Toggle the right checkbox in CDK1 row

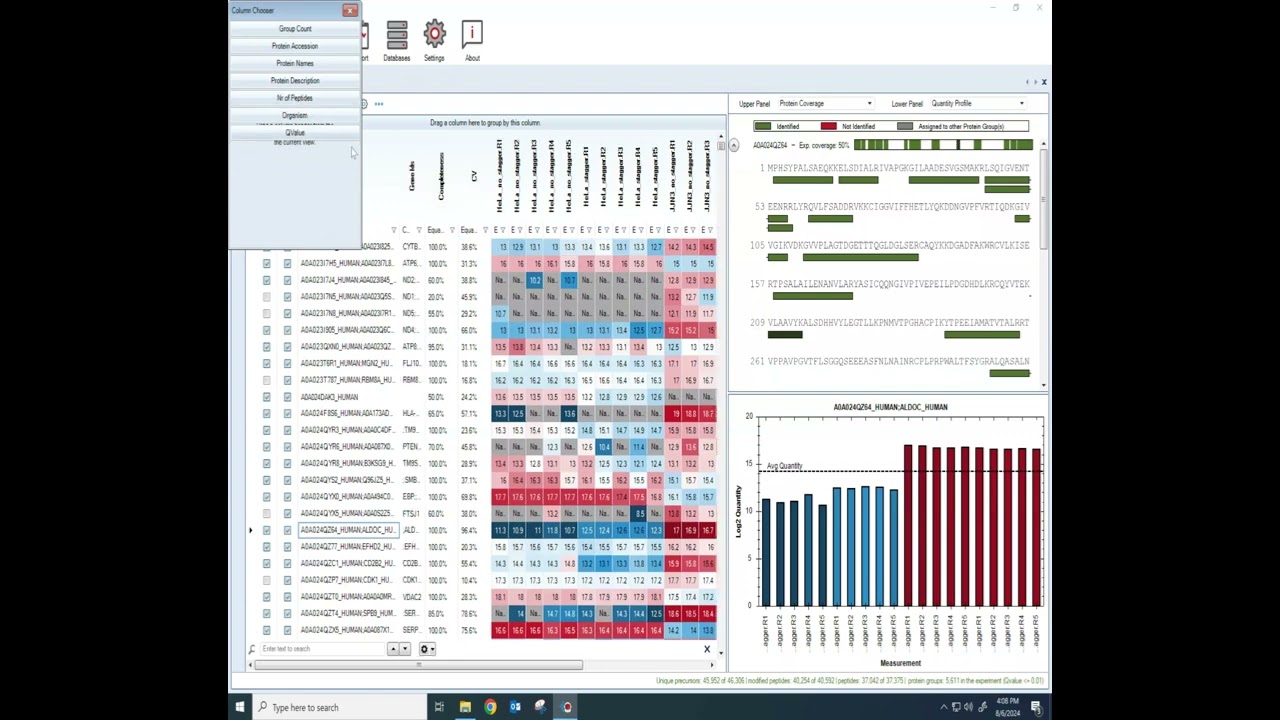click(x=287, y=580)
